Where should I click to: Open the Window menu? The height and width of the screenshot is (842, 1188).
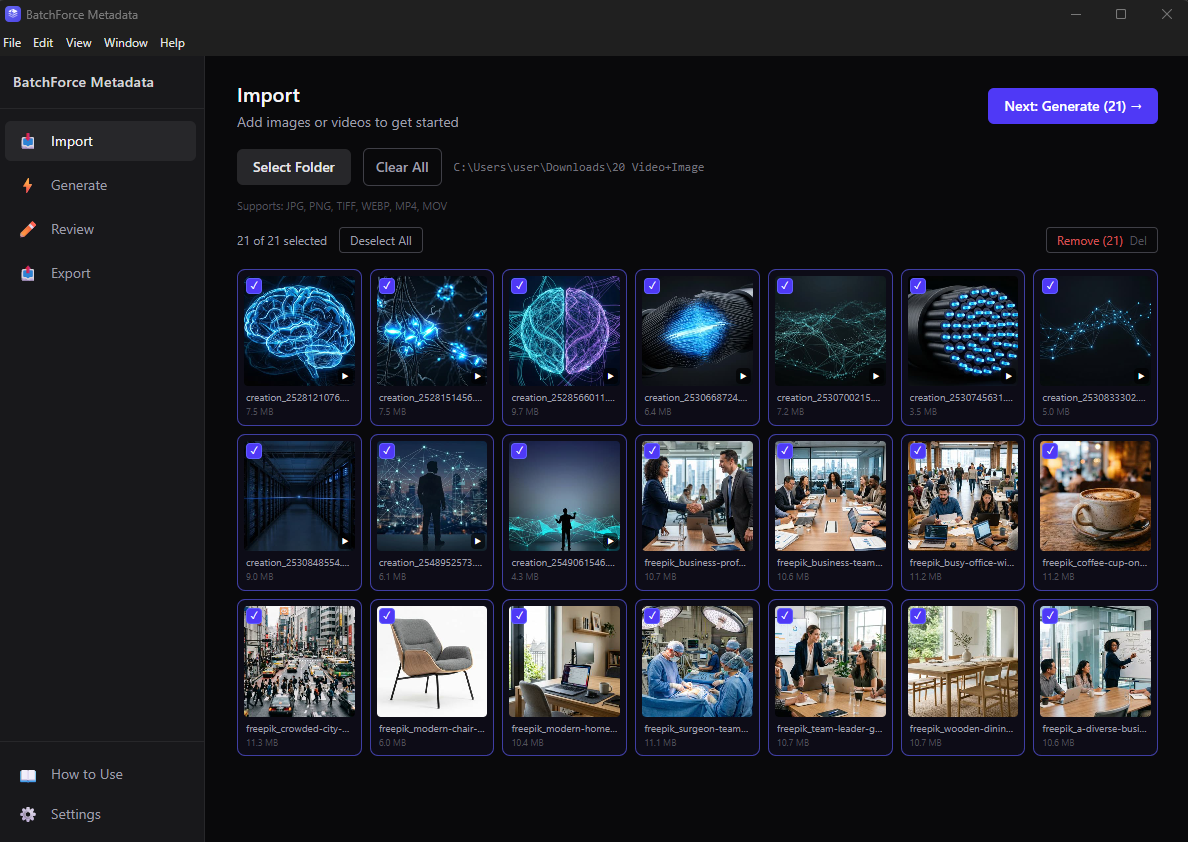[126, 43]
